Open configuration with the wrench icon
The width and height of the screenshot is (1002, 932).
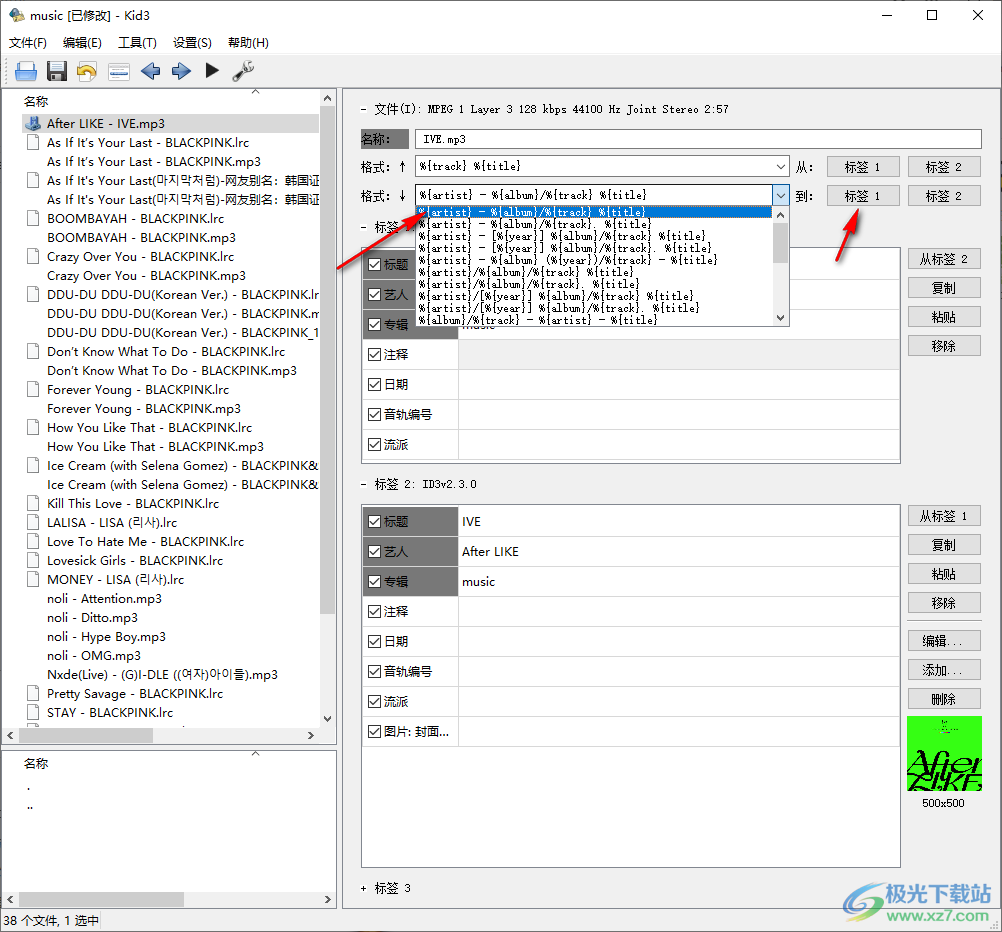pos(243,71)
